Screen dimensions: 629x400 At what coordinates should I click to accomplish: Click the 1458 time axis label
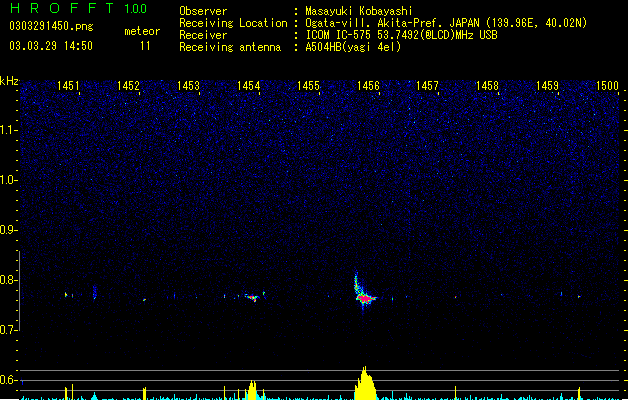487,86
